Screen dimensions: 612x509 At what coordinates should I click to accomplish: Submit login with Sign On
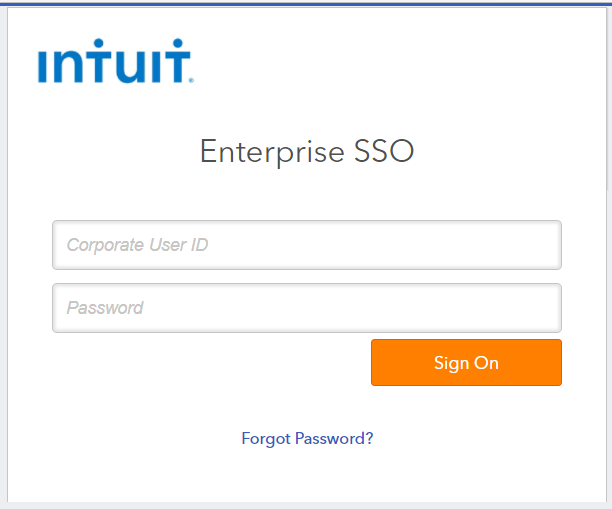coord(466,362)
